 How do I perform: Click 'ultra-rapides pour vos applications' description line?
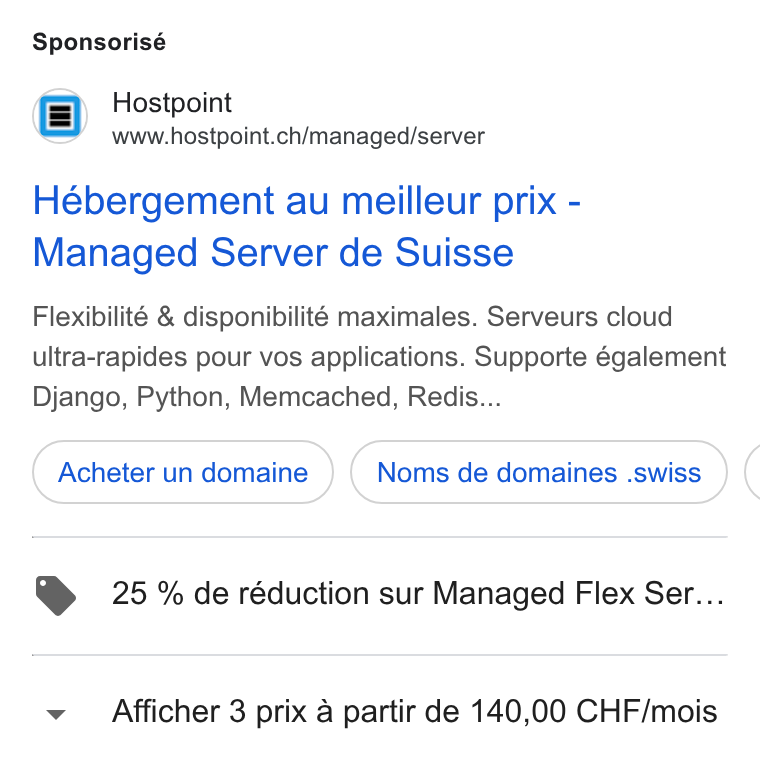coord(249,357)
